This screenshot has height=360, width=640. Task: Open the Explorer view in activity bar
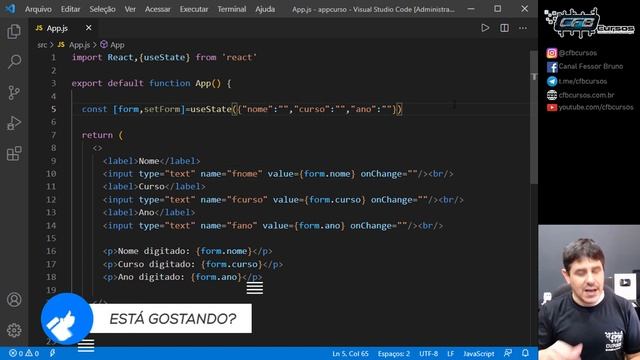(x=14, y=32)
